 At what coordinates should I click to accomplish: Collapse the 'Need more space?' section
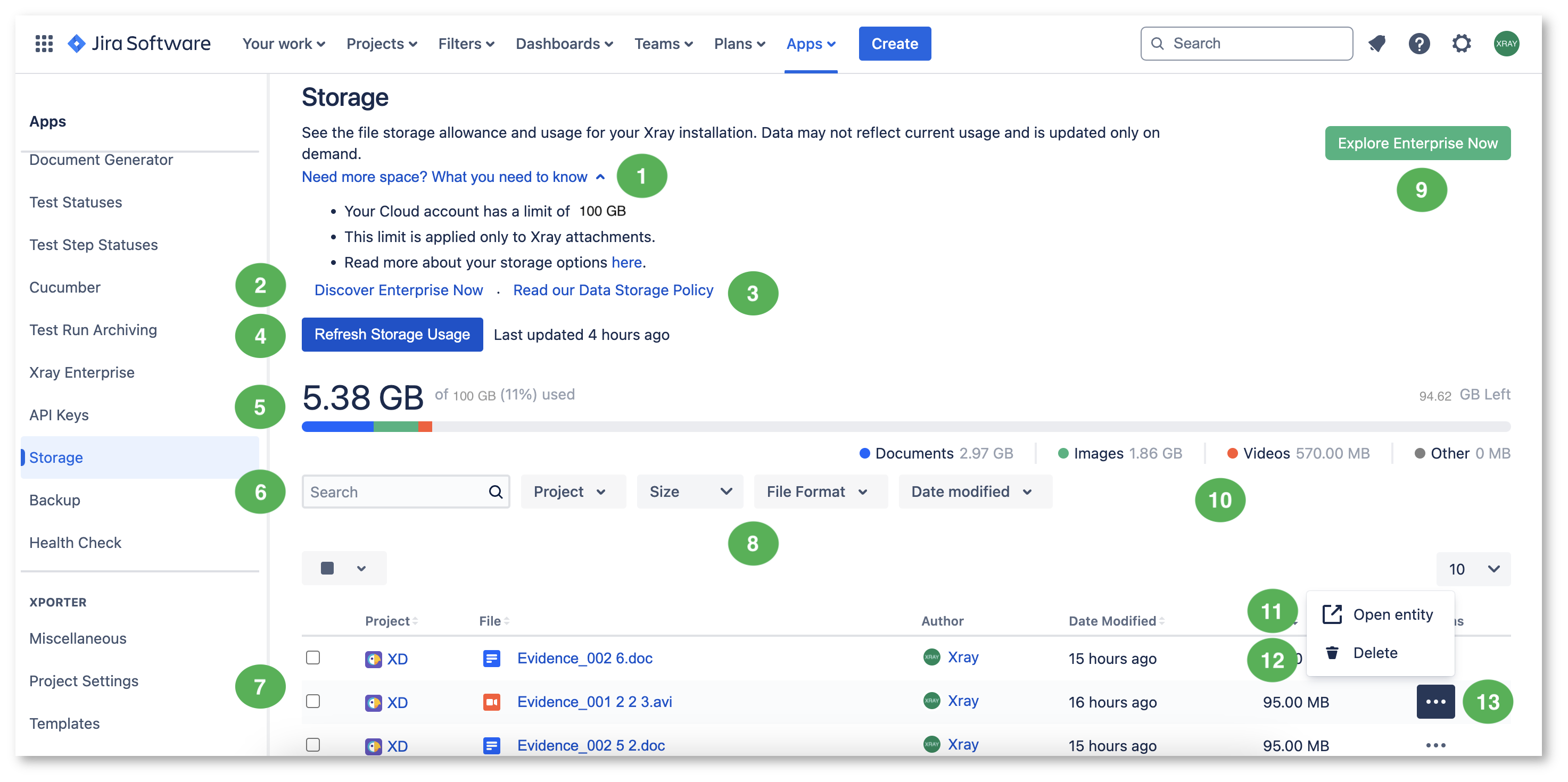pyautogui.click(x=453, y=177)
